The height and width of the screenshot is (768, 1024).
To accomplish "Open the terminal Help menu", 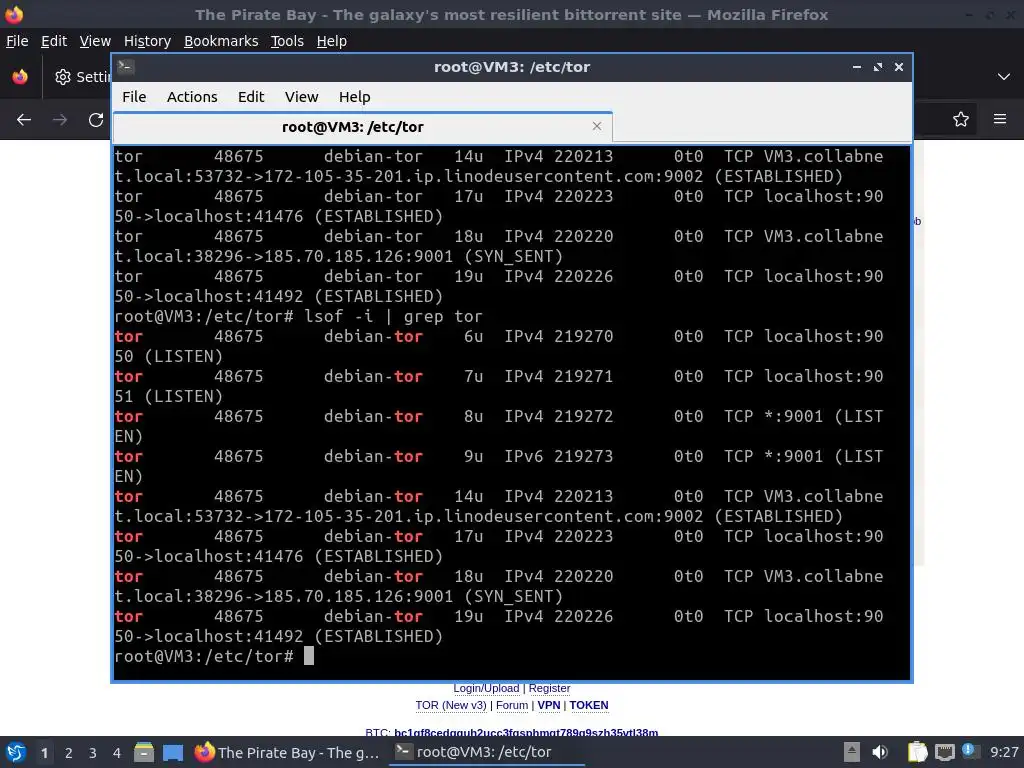I will (355, 97).
